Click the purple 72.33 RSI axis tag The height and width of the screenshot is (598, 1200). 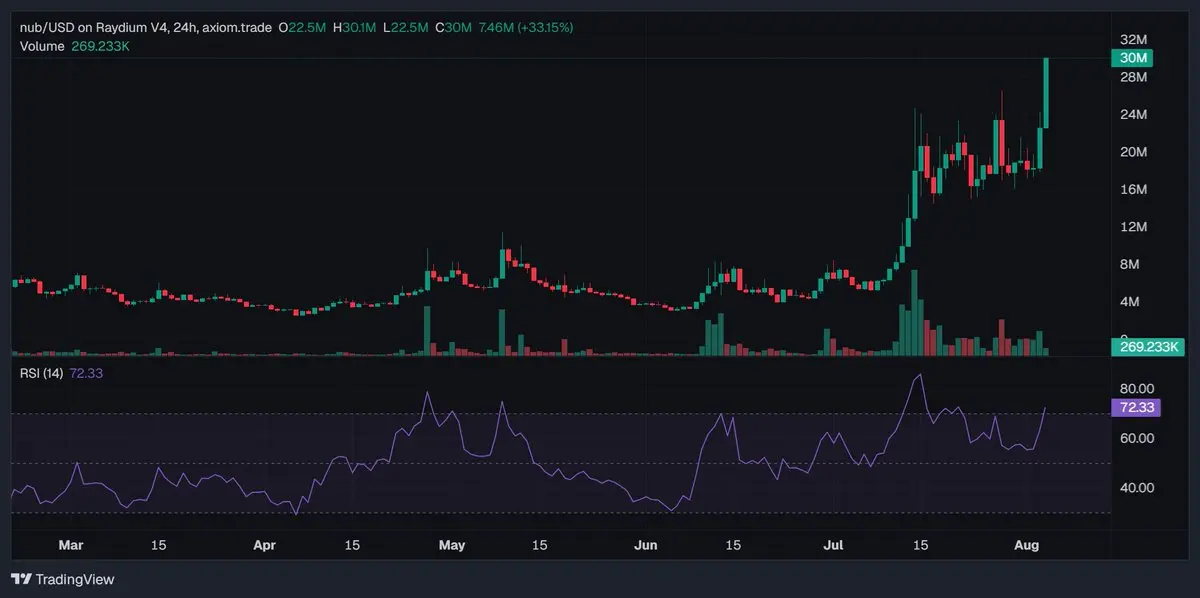(1135, 407)
